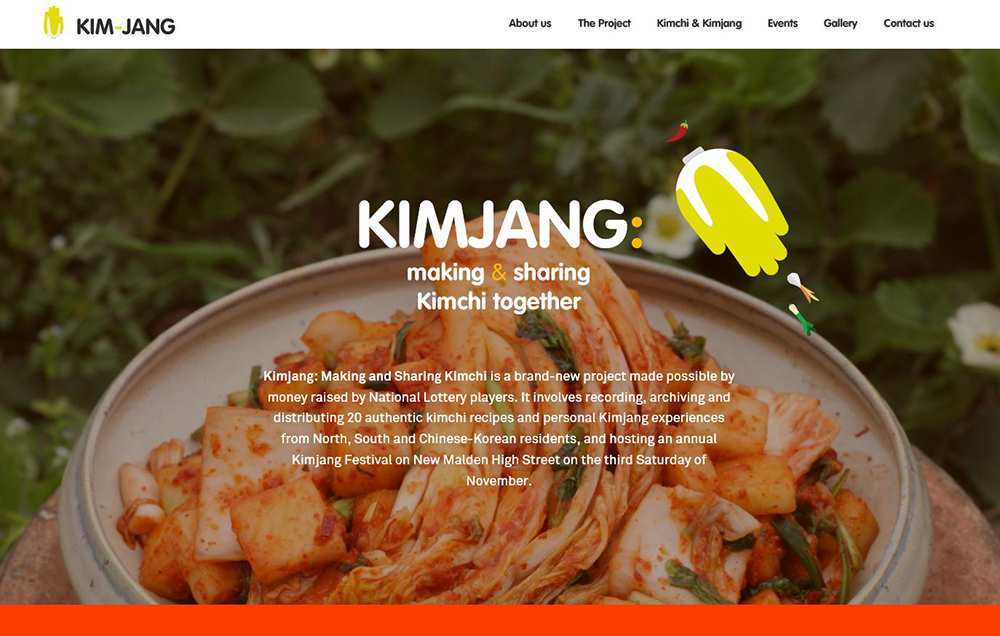
Task: Click the orange colon after KIMJANG
Action: click(x=636, y=232)
